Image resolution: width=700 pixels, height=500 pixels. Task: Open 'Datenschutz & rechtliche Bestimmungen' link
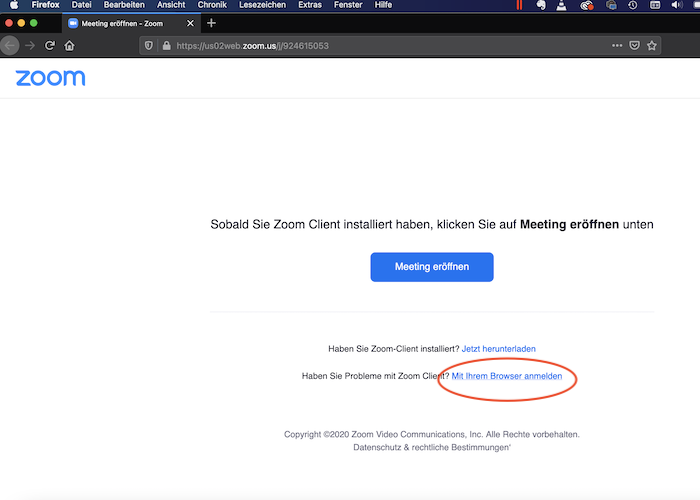coord(432,448)
